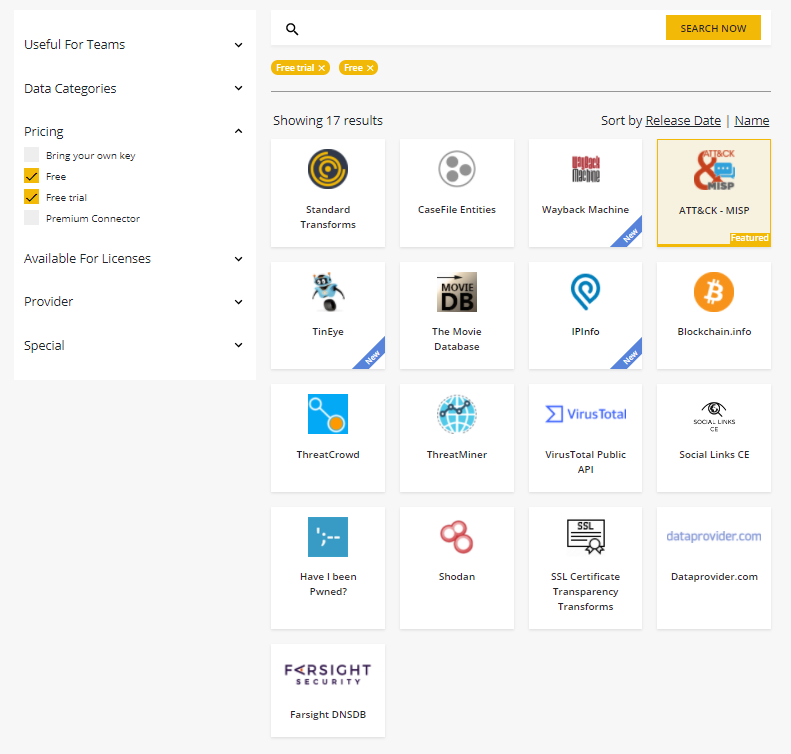
Task: Click the Farsight DNSDB title text
Action: (x=328, y=715)
